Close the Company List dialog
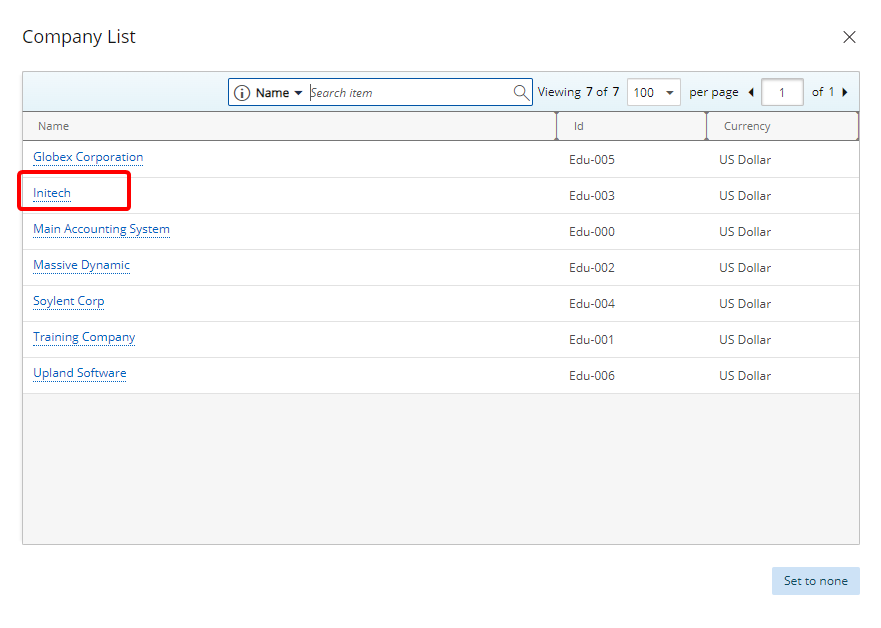Viewport: 881px width, 628px height. click(849, 37)
